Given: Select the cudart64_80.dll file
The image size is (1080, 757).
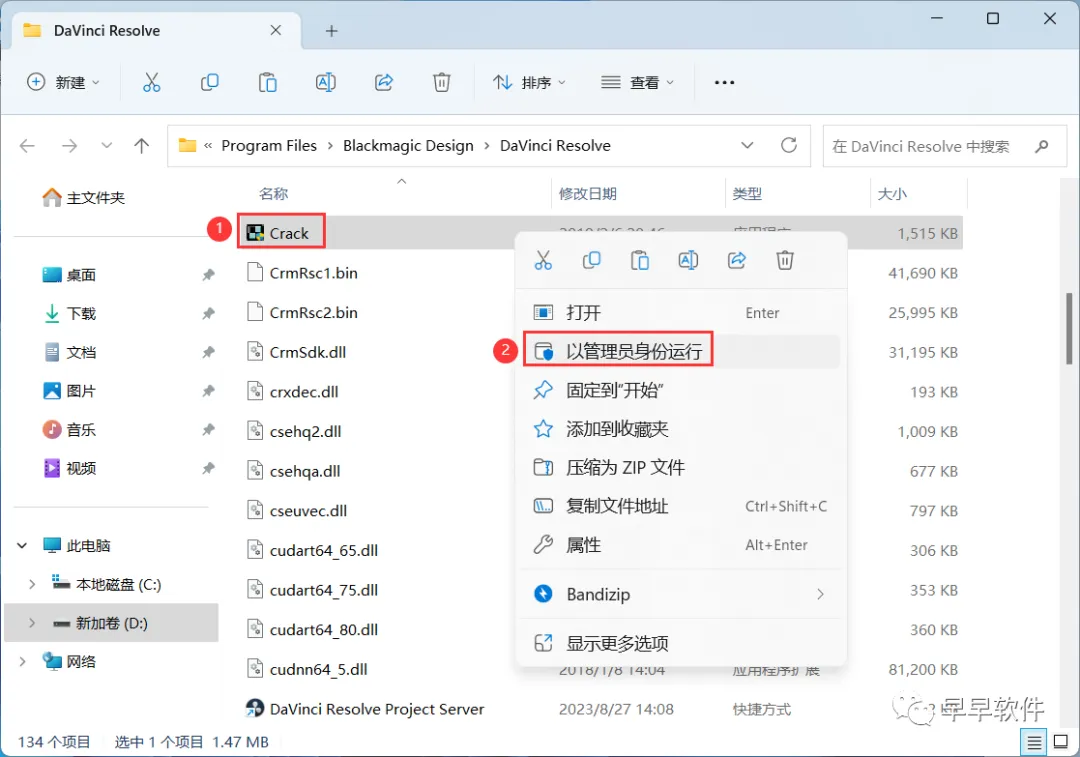Looking at the screenshot, I should tap(312, 630).
